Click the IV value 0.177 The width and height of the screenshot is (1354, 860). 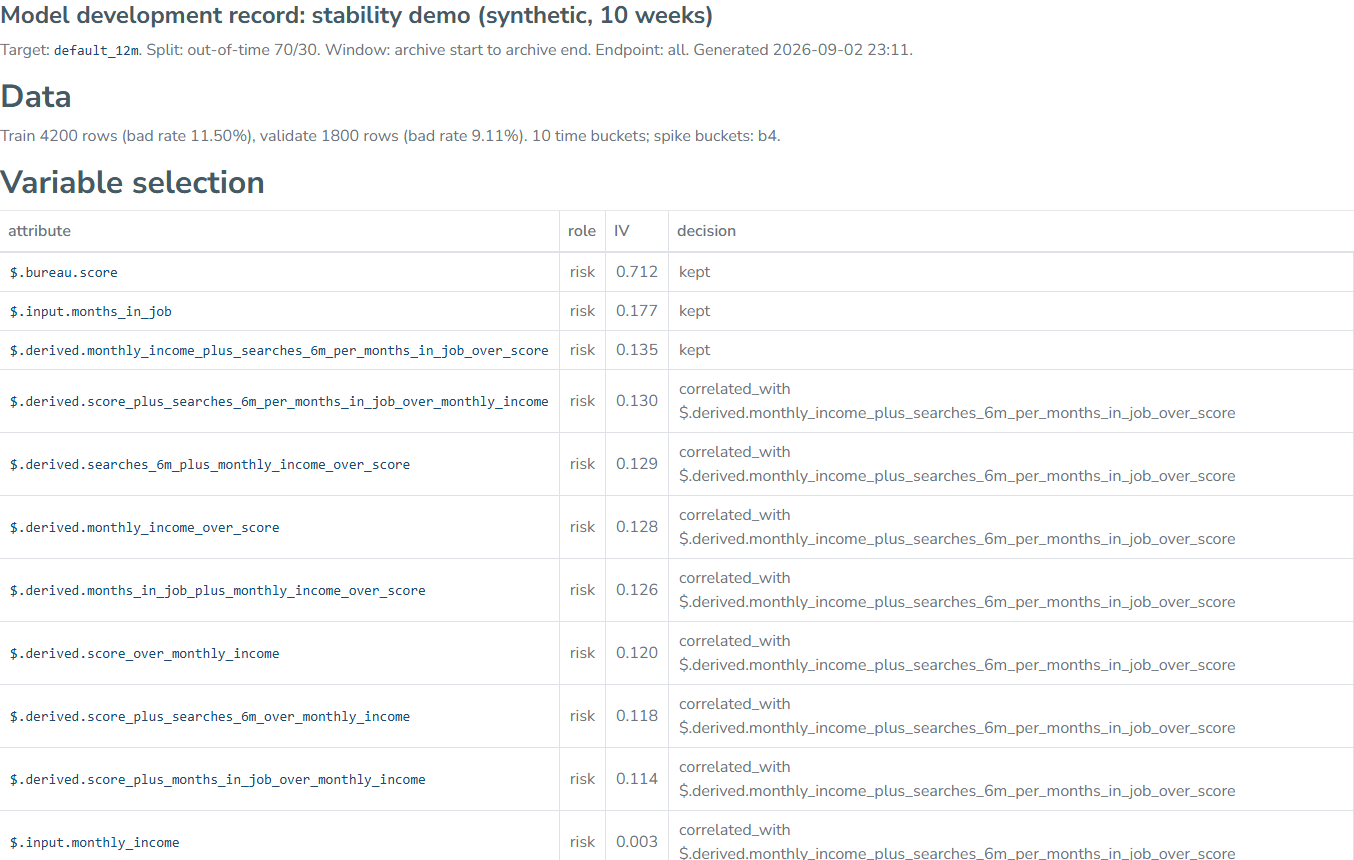coord(637,311)
